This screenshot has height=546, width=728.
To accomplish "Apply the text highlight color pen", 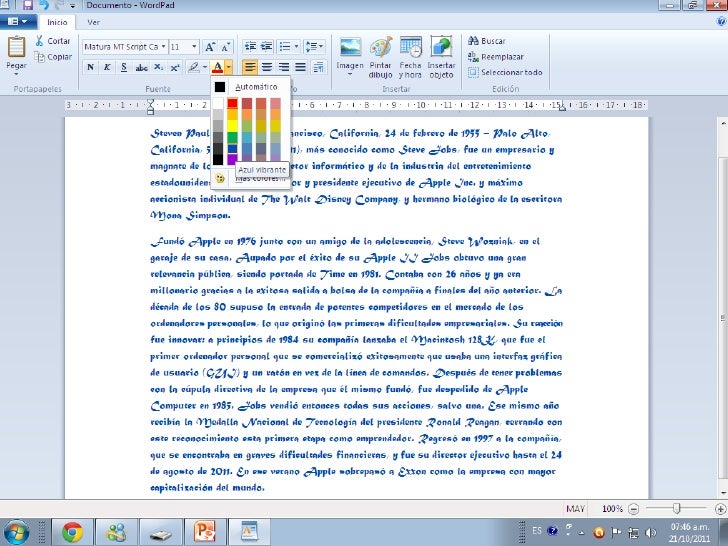I will [193, 68].
